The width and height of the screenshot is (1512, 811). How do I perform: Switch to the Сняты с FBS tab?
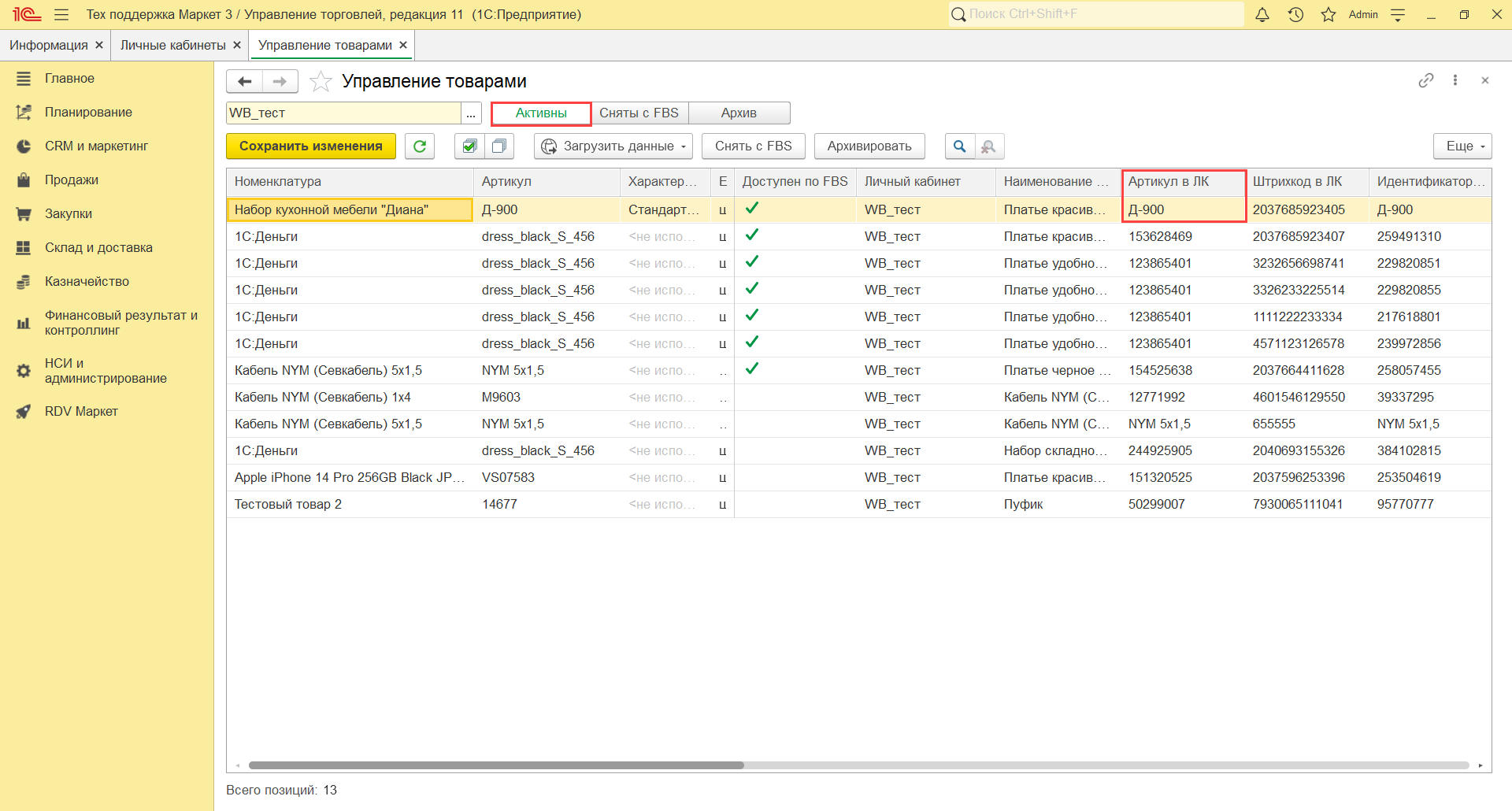[639, 113]
